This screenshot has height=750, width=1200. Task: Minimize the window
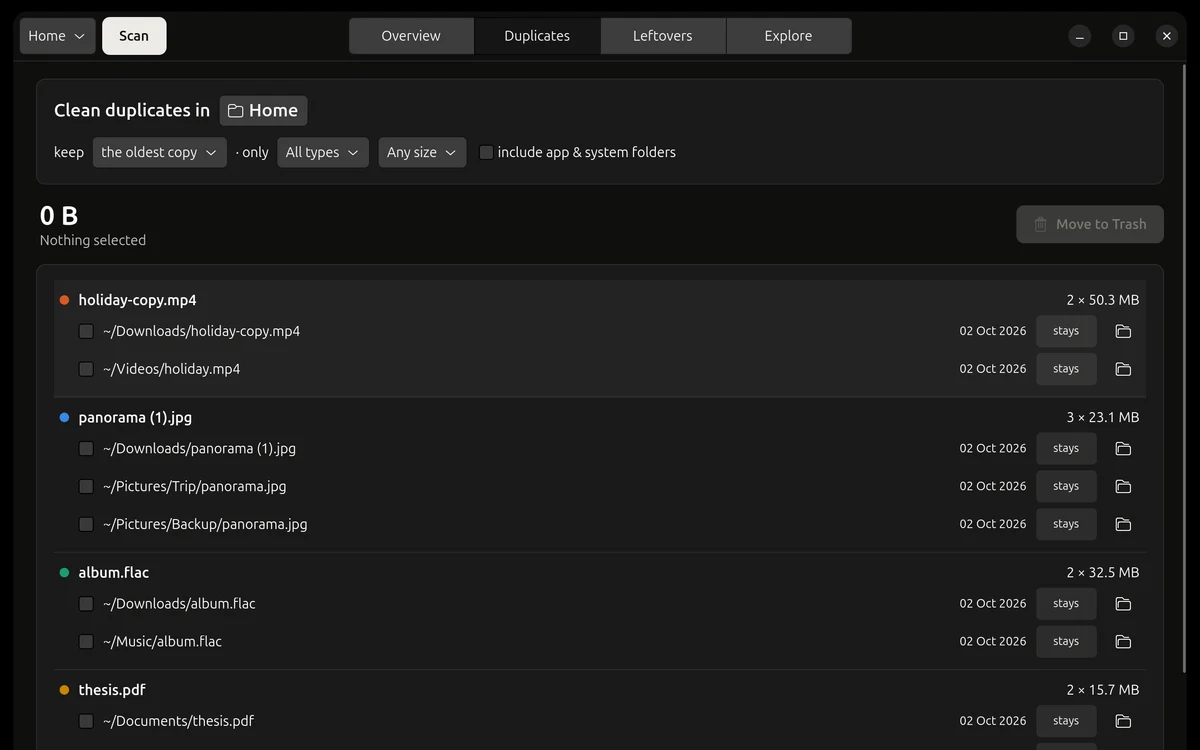(x=1080, y=36)
